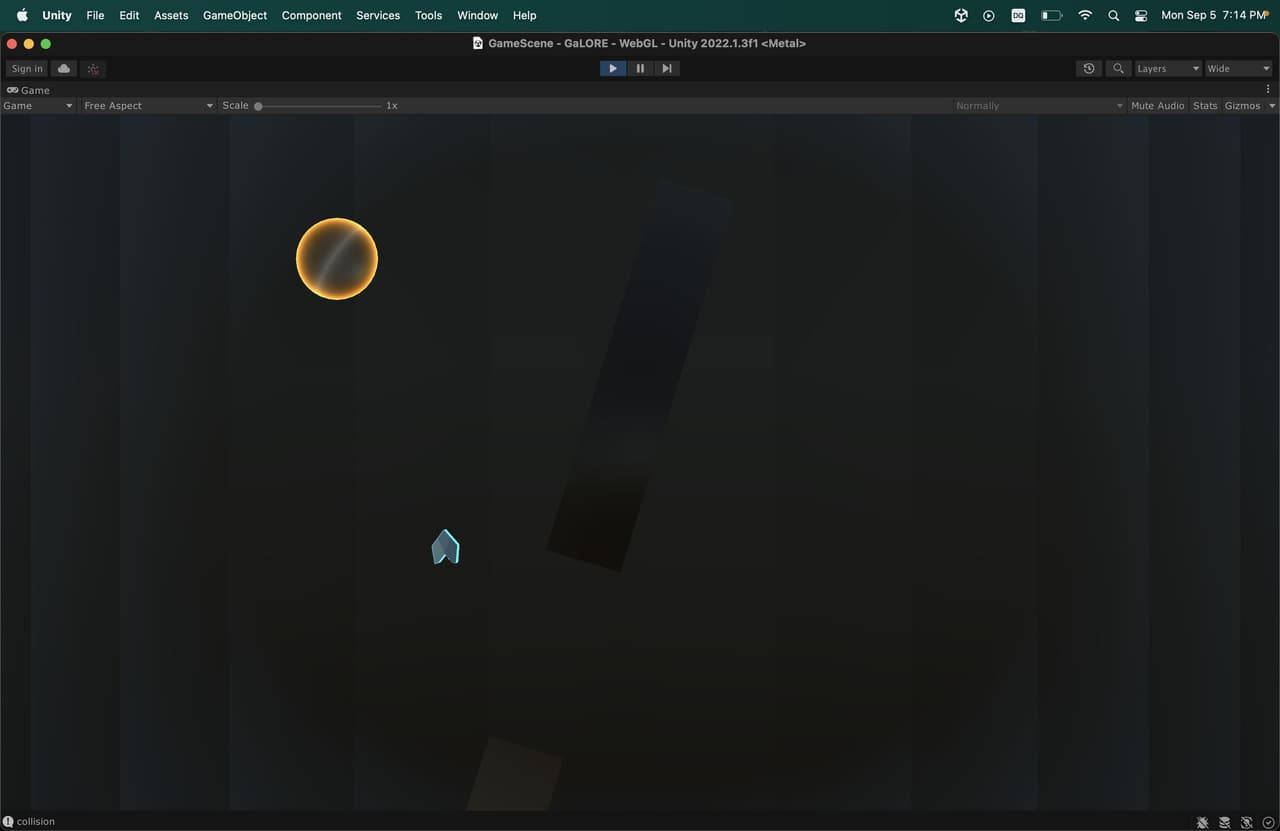Viewport: 1280px width, 831px height.
Task: Open the Game tab's three-dot options menu
Action: pyautogui.click(x=1268, y=90)
